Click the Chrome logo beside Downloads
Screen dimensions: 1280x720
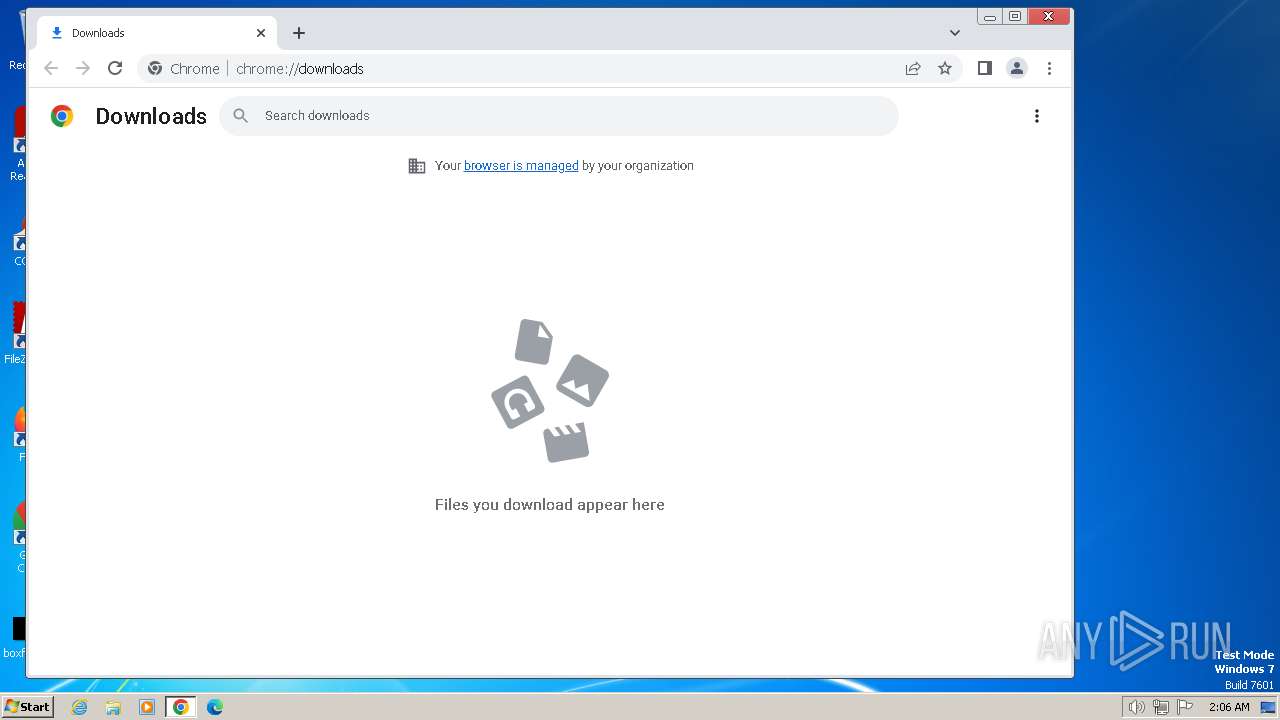coord(62,116)
